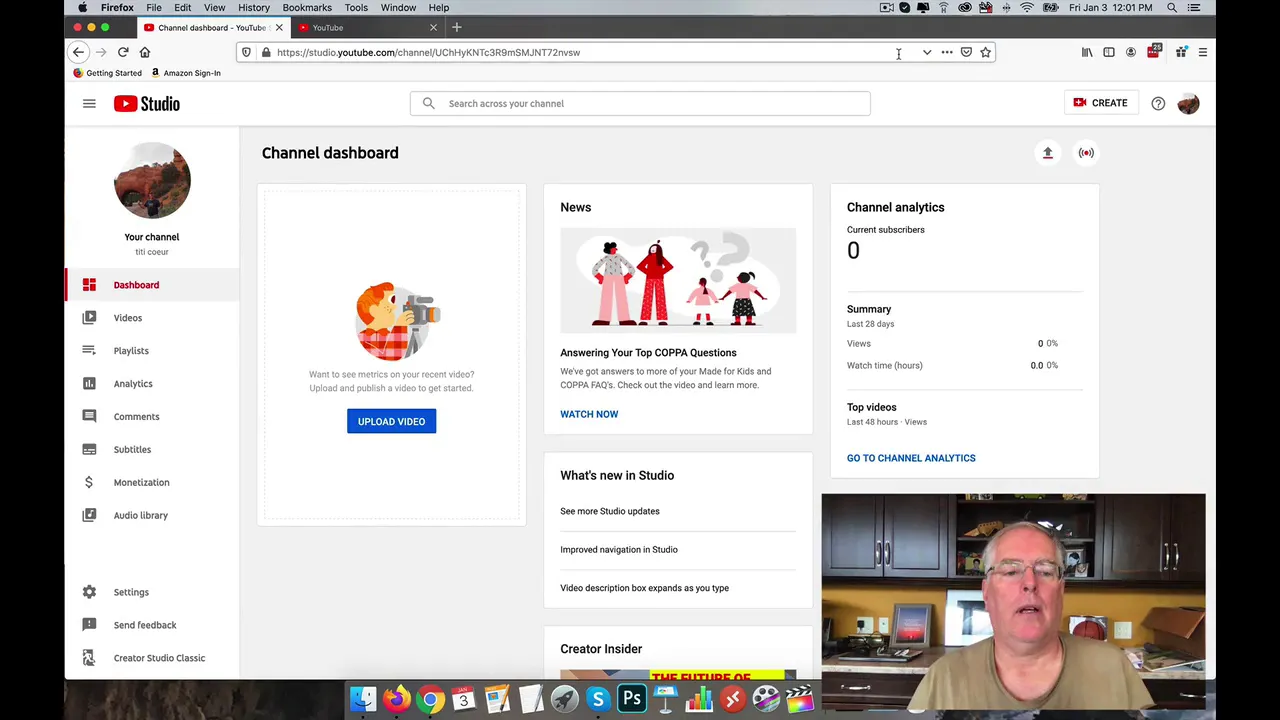This screenshot has width=1280, height=720.
Task: Open the Studio help question-mark icon
Action: click(x=1158, y=103)
